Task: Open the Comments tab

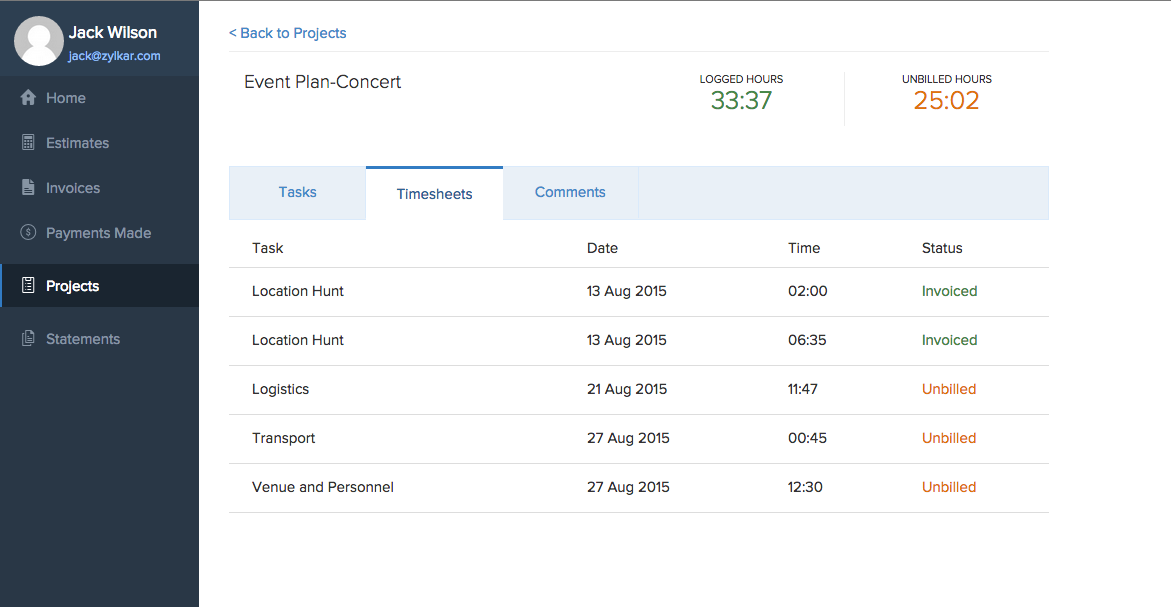Action: click(570, 192)
